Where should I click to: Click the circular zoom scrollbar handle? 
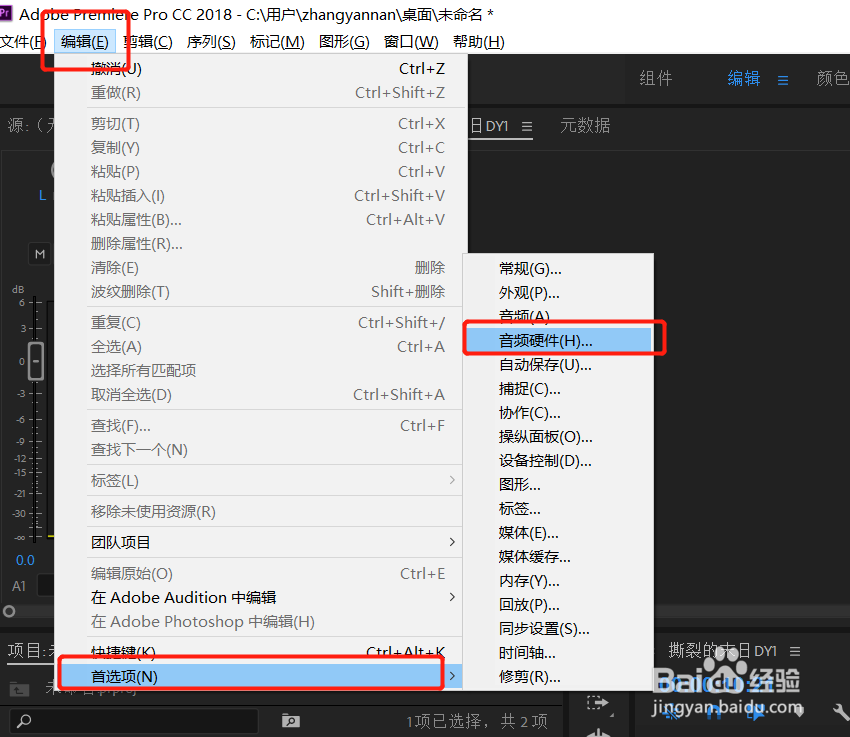(9, 611)
